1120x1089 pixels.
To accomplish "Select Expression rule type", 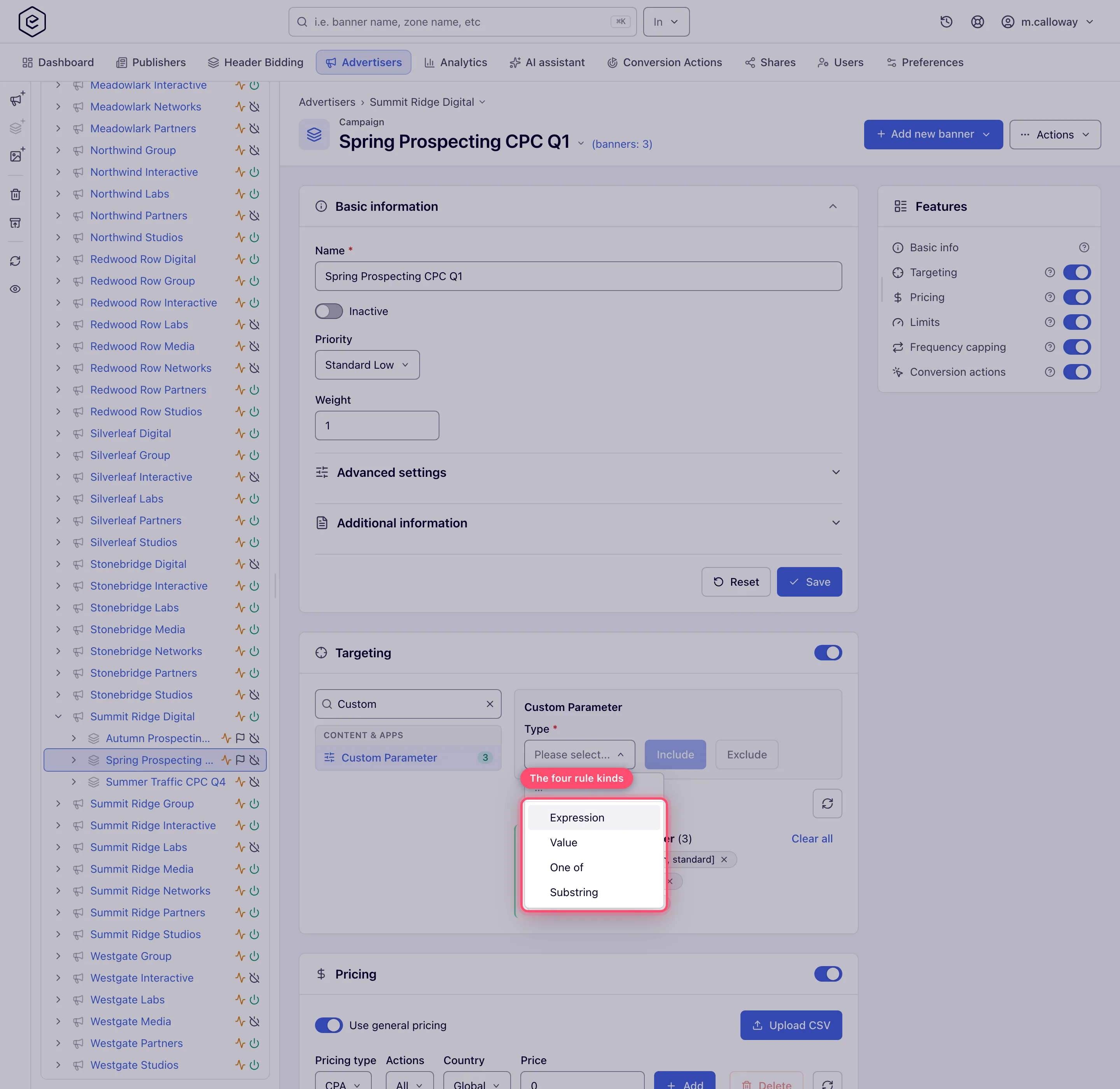I will [x=594, y=818].
